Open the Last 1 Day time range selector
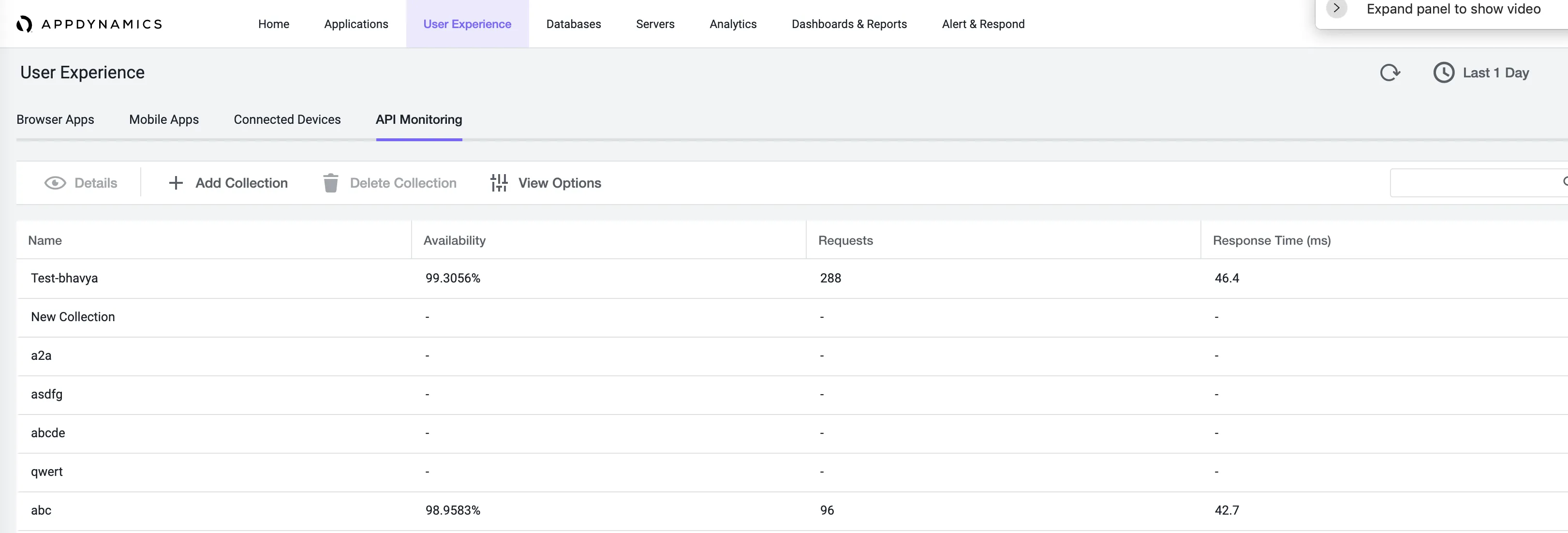Image resolution: width=1568 pixels, height=533 pixels. [1481, 73]
